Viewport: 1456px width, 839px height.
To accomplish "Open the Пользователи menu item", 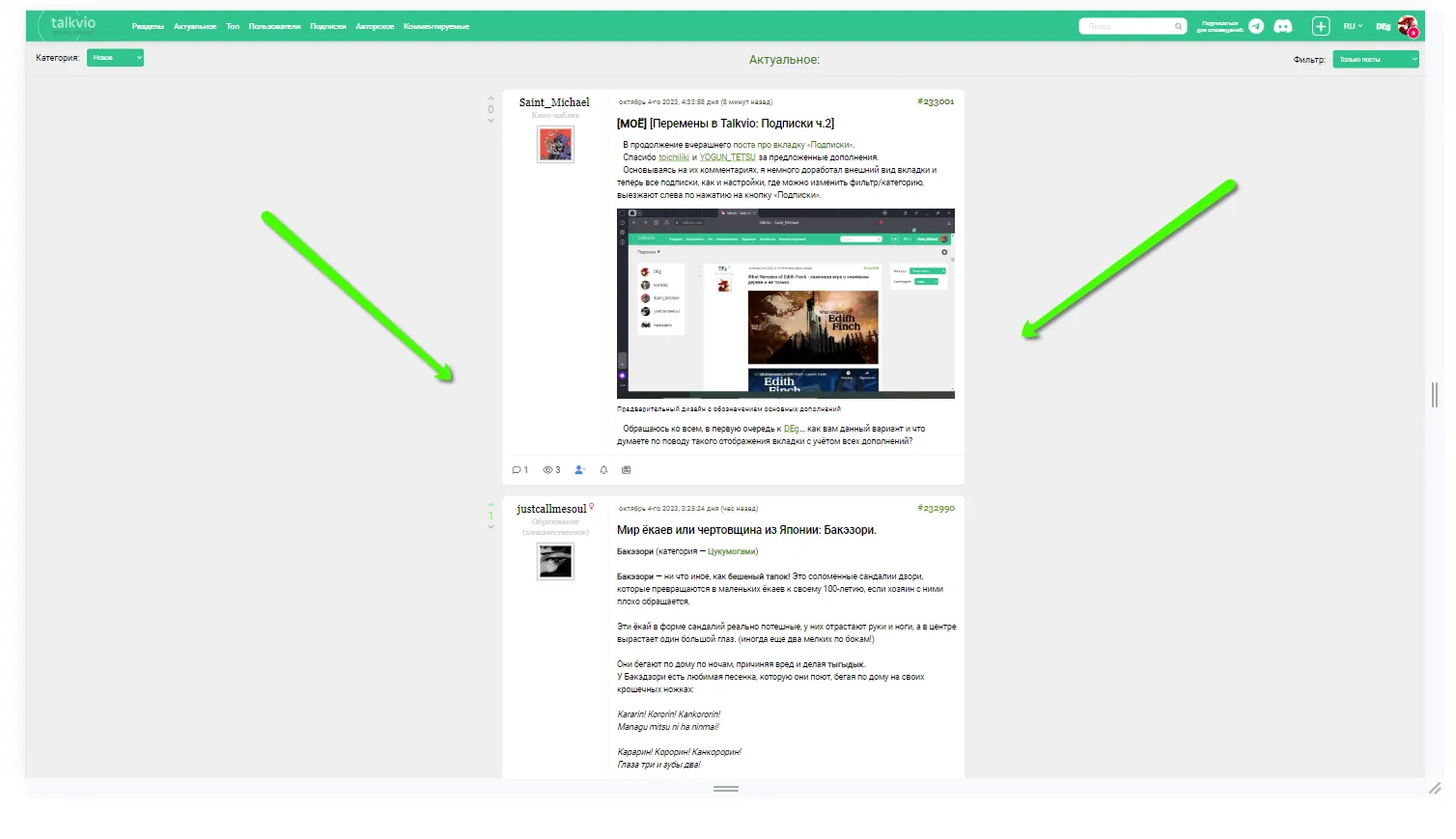I will click(274, 27).
